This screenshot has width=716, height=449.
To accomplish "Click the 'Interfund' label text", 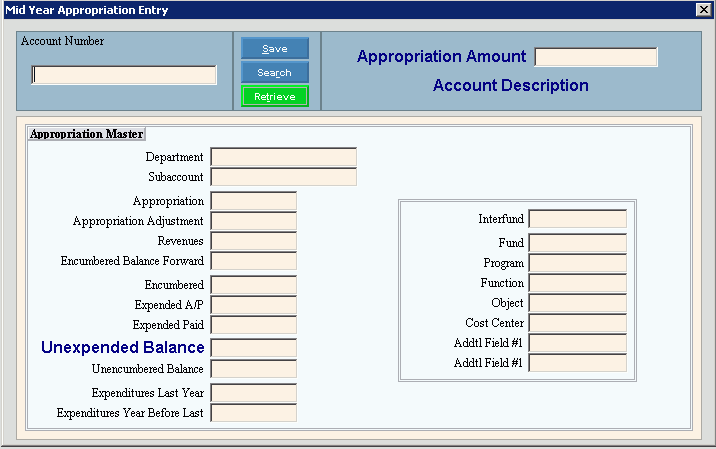I will click(501, 219).
